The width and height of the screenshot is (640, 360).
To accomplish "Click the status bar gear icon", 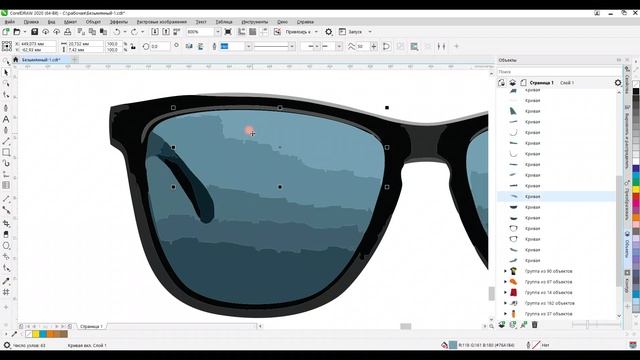I will [x=7, y=345].
